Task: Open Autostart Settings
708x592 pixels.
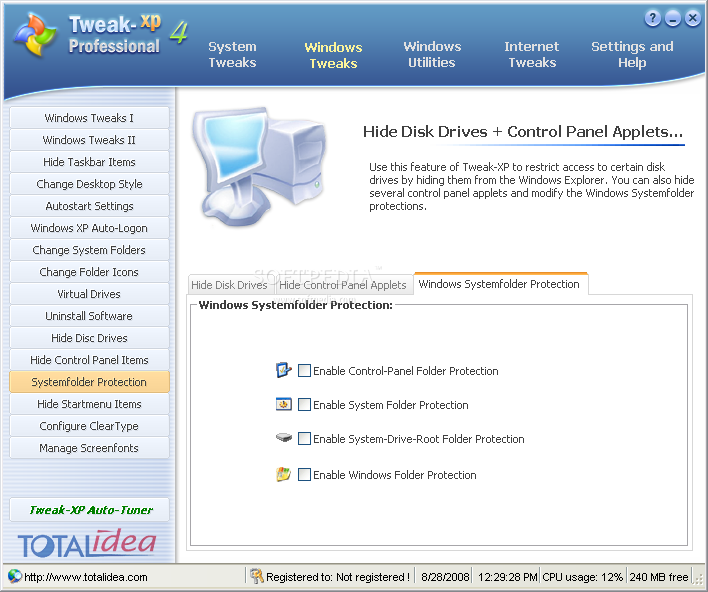Action: 89,206
